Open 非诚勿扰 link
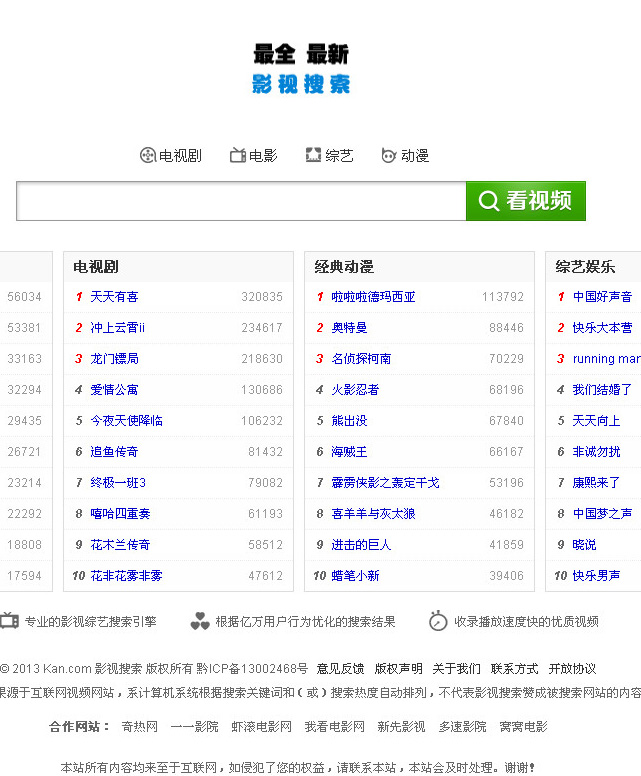The height and width of the screenshot is (776, 641). click(x=596, y=452)
